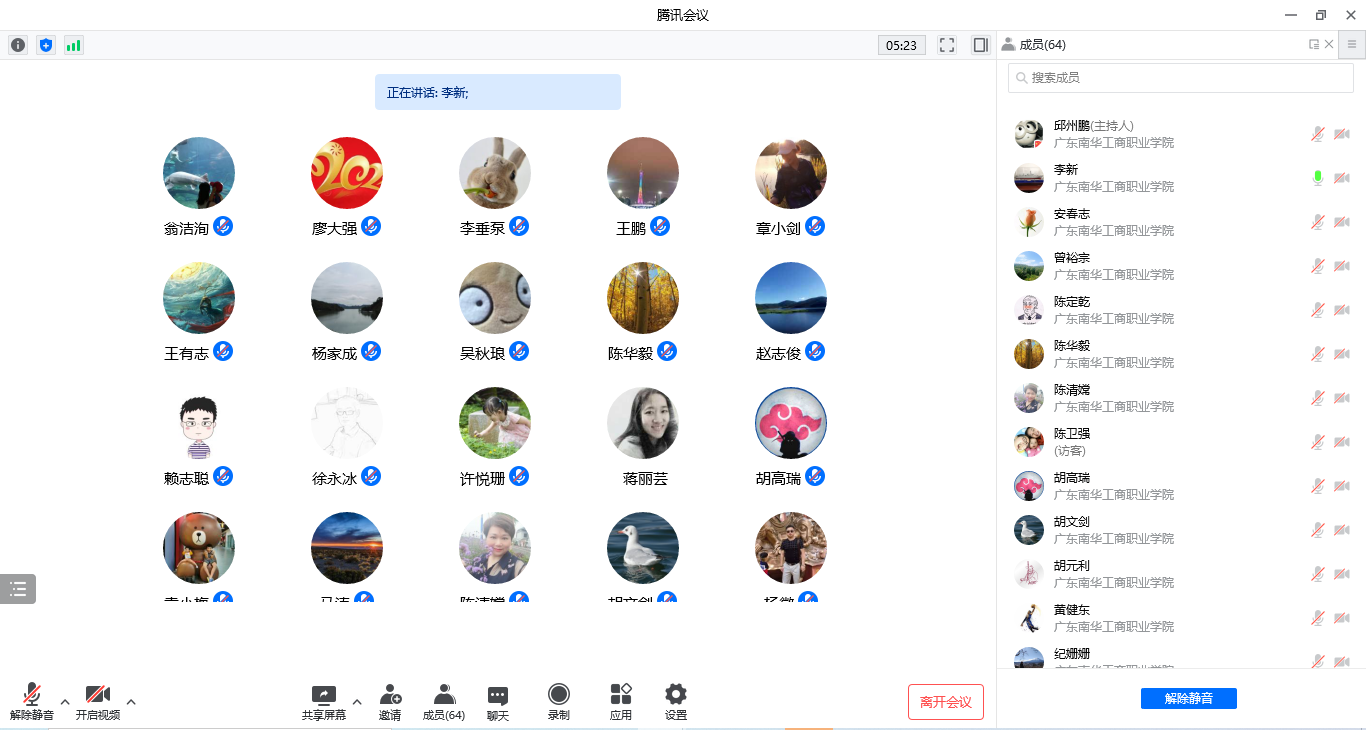Expand audio options arrow beside 解除静音
The image size is (1366, 730).
click(65, 702)
